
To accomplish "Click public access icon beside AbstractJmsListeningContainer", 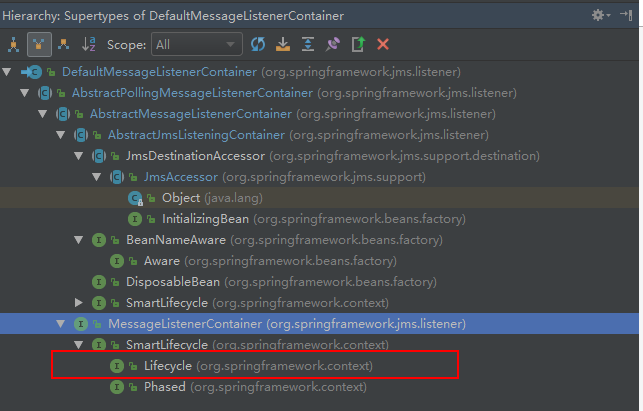I will pyautogui.click(x=97, y=135).
